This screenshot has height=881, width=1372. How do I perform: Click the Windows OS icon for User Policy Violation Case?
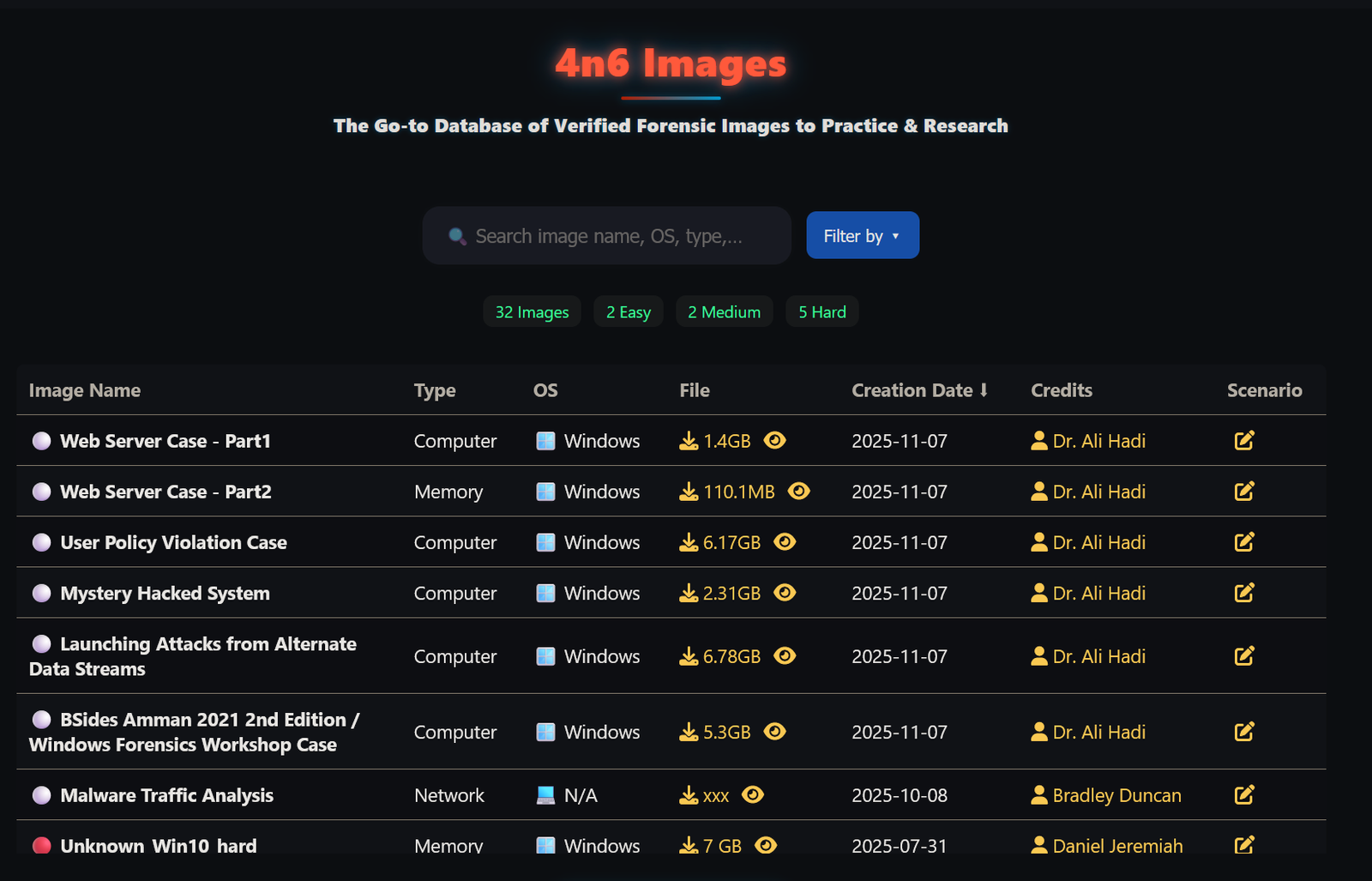point(545,542)
